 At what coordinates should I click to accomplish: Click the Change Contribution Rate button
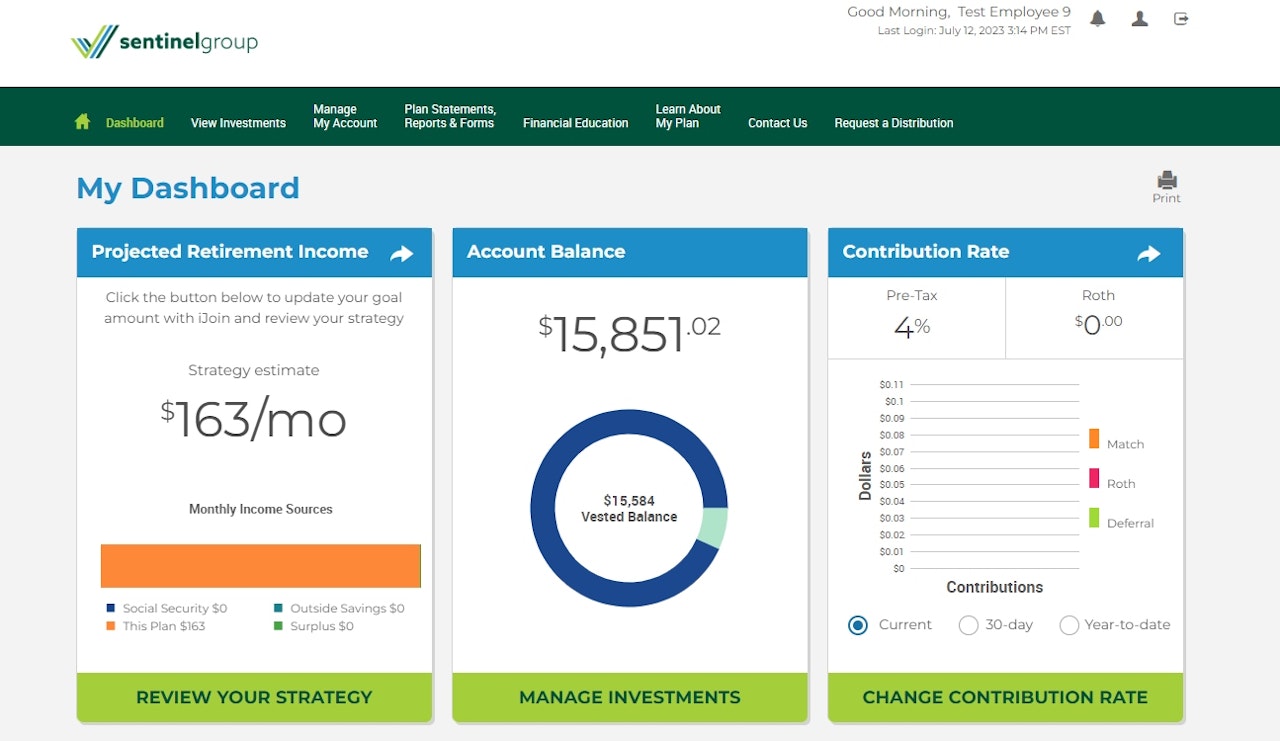pos(1005,697)
